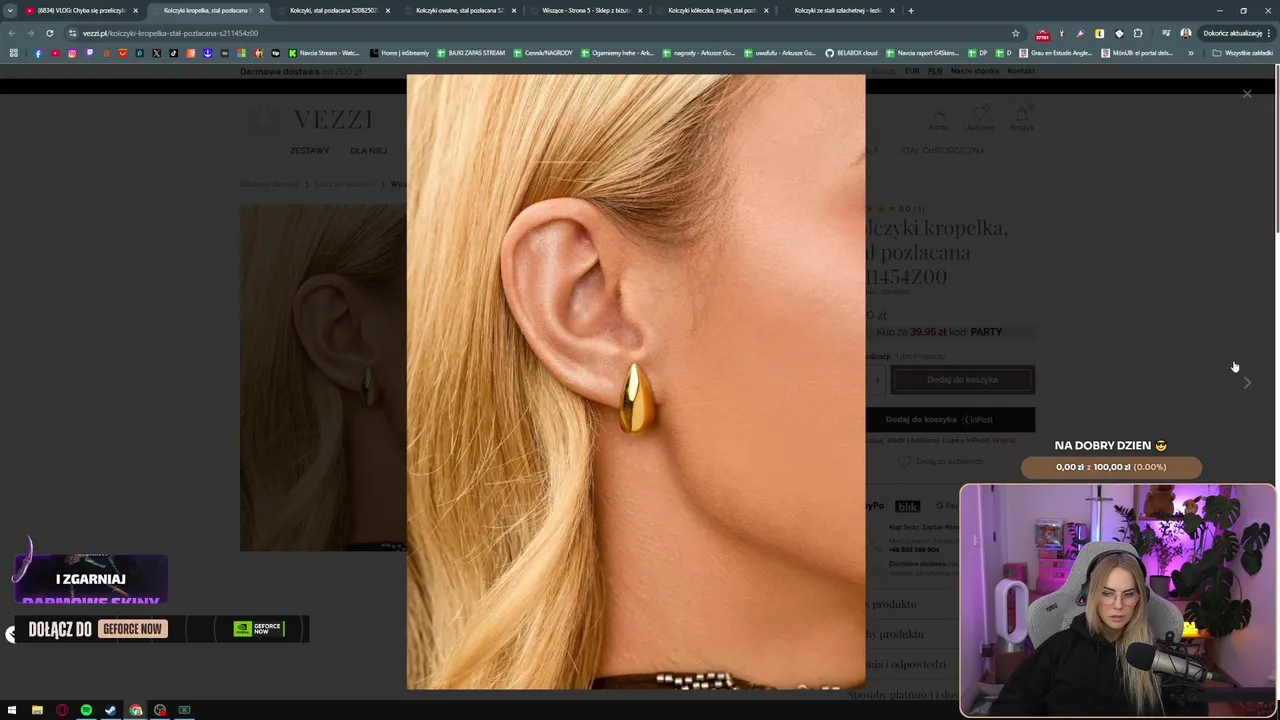Open the Windows Start menu
Viewport: 1280px width, 720px height.
pyautogui.click(x=12, y=710)
